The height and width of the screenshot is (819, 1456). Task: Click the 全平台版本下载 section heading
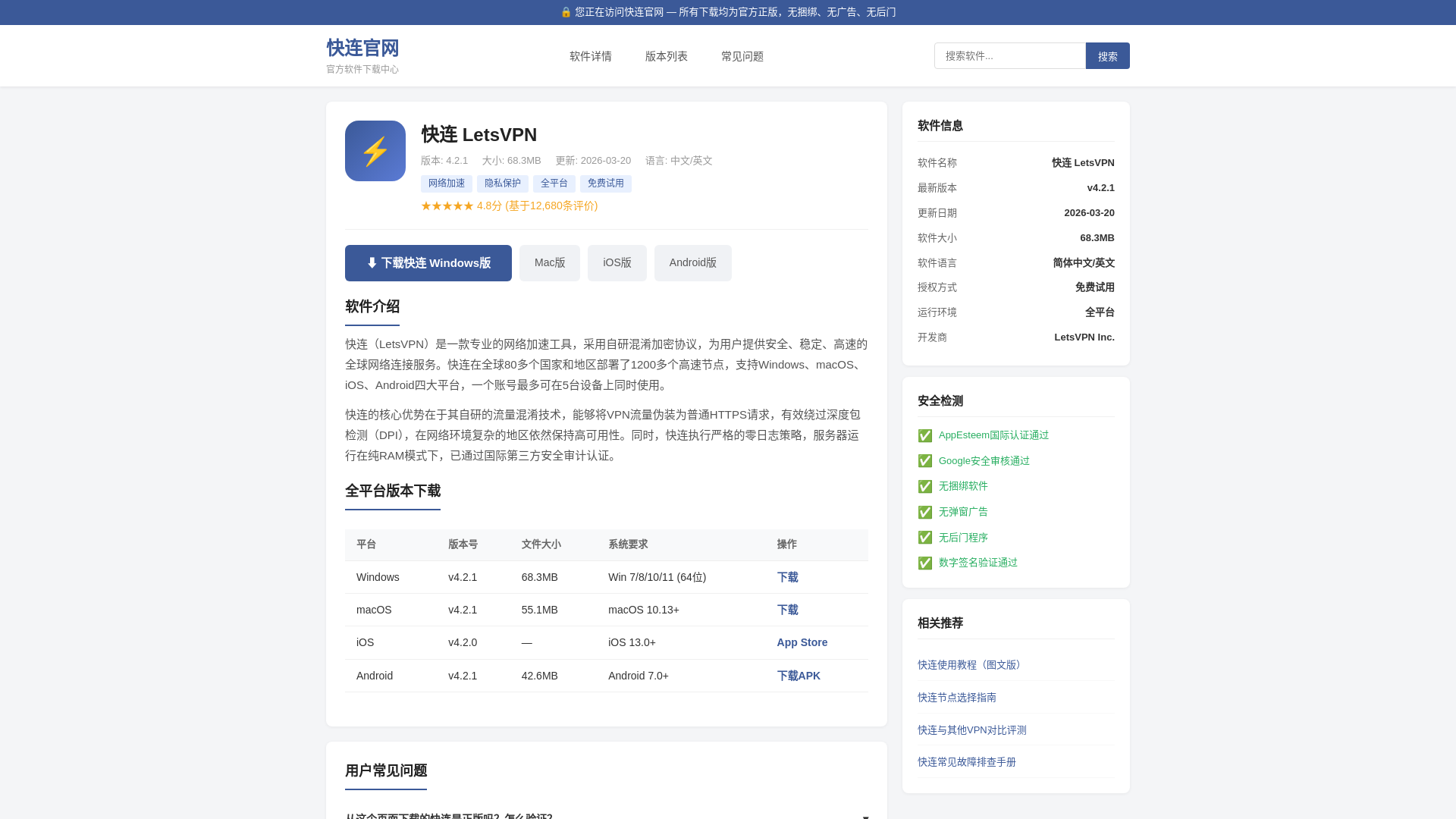click(393, 491)
